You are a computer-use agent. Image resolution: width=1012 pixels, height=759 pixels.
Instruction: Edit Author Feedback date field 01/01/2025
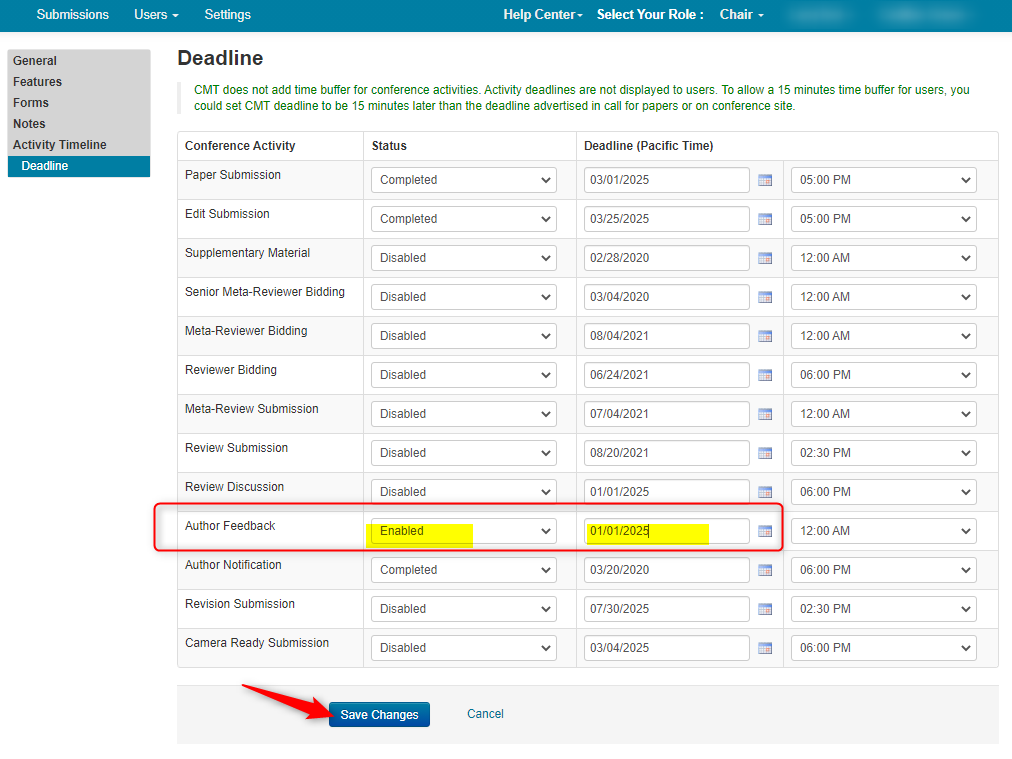click(x=667, y=531)
